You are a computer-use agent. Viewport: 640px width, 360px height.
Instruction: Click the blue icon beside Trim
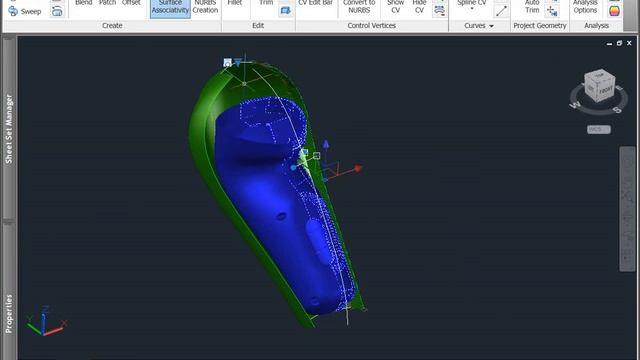[285, 11]
